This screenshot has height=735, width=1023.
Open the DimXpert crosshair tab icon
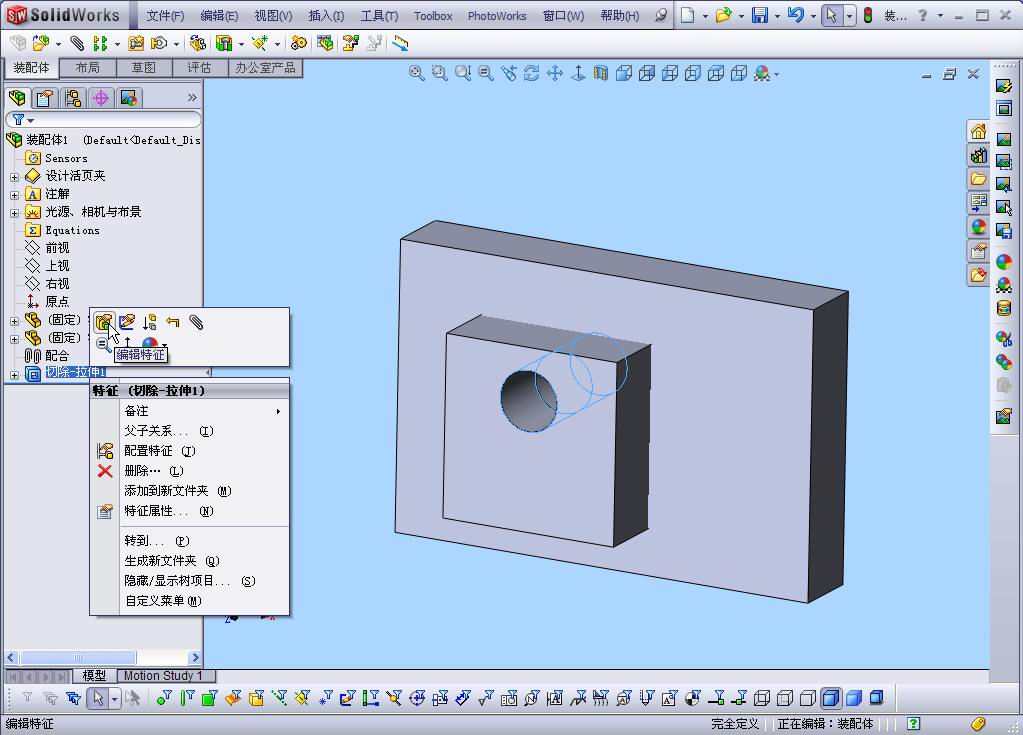[100, 98]
